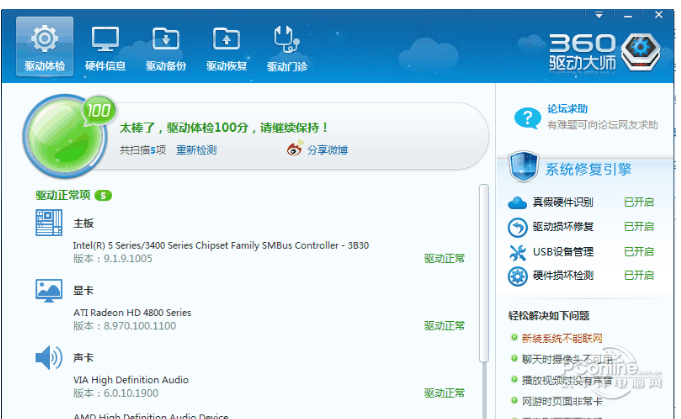Open USB设备管理 feature
Viewport: 681px width, 419px height.
coord(563,252)
